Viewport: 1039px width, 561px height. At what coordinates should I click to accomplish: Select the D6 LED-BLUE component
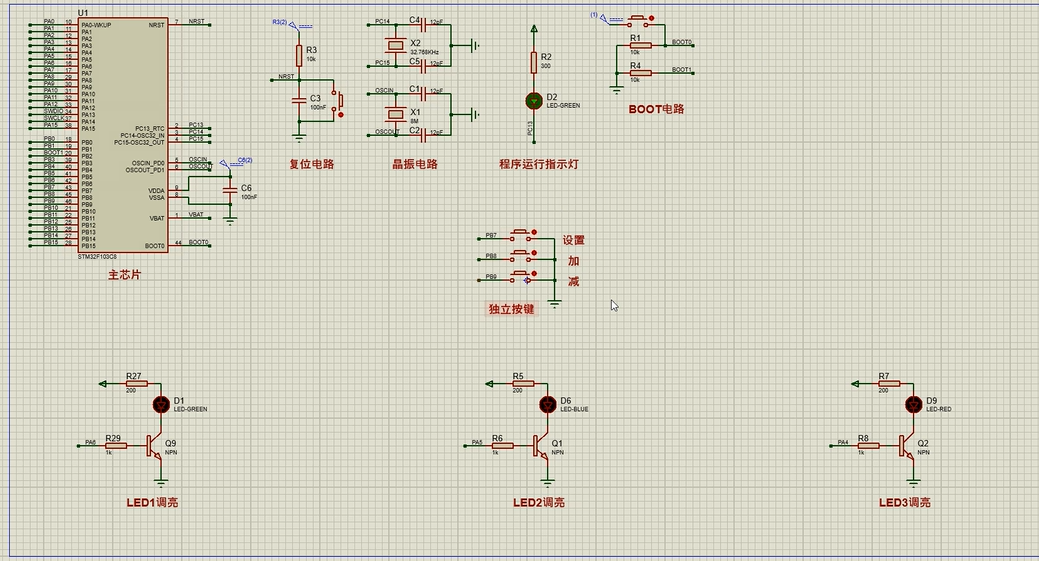(547, 404)
